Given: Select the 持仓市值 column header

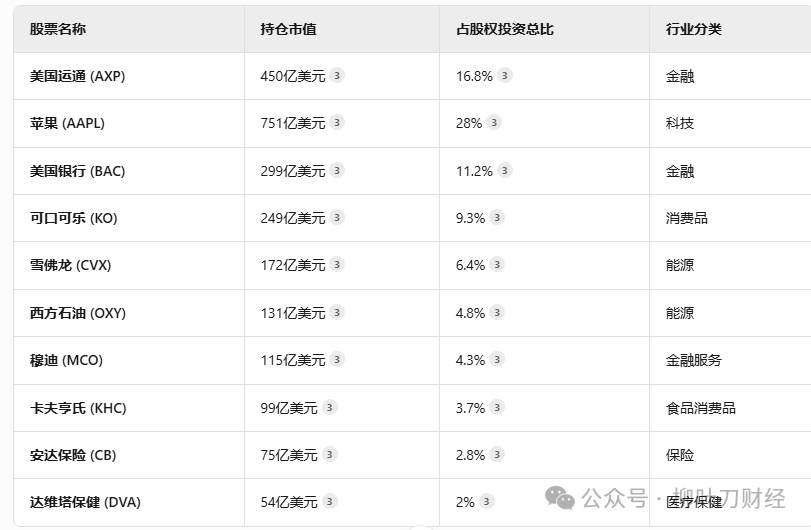Looking at the screenshot, I should [x=288, y=29].
